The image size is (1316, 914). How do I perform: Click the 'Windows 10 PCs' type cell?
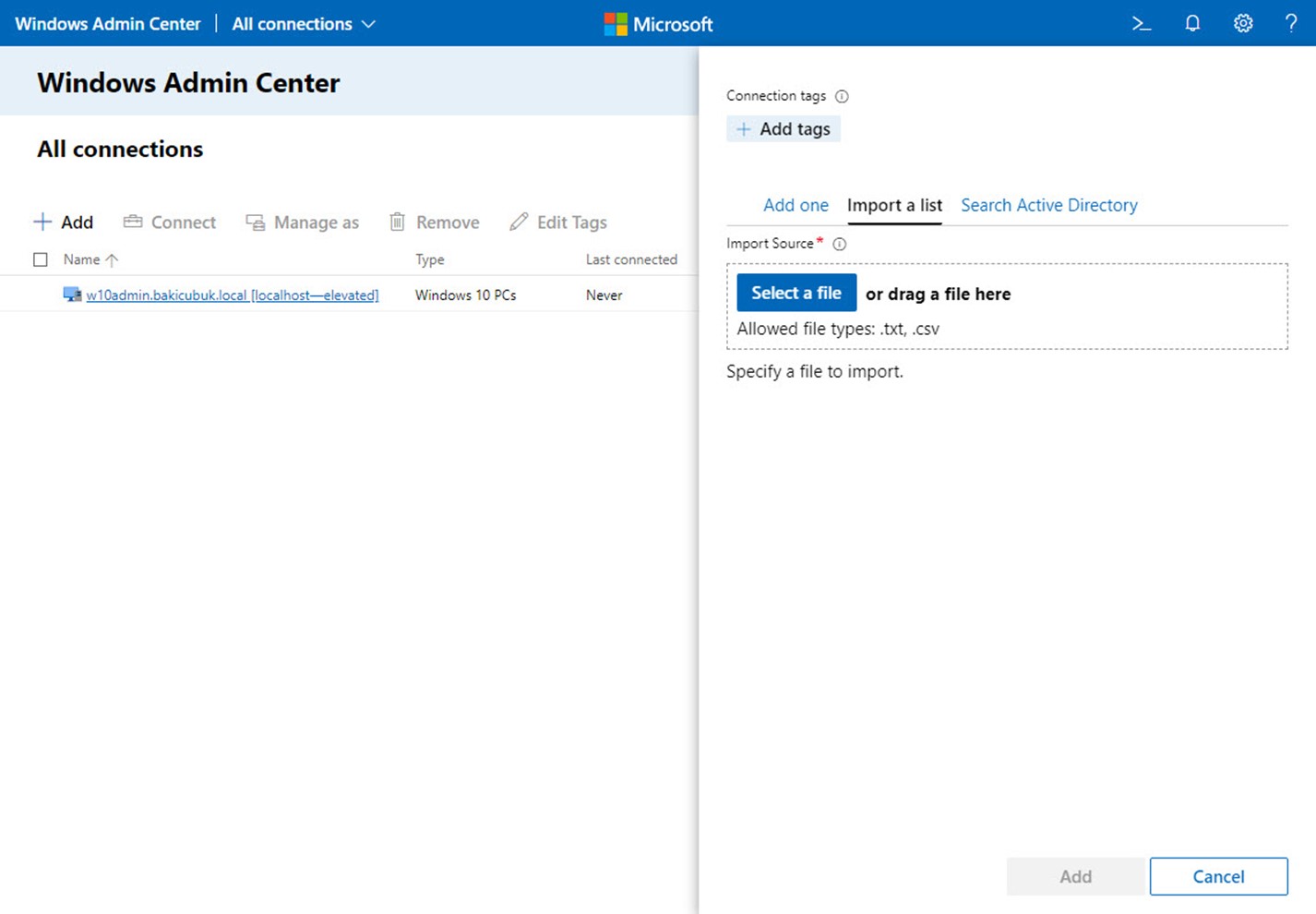466,295
